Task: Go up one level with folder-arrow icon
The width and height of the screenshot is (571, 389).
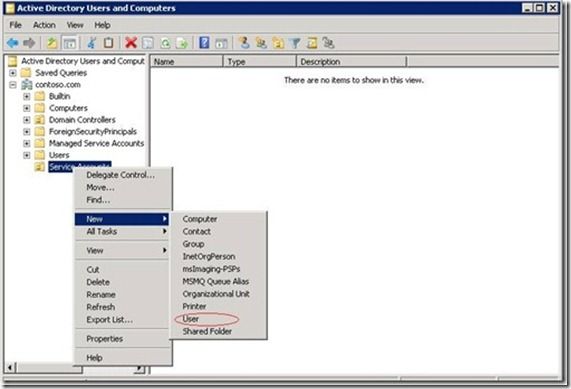Action: coord(52,43)
